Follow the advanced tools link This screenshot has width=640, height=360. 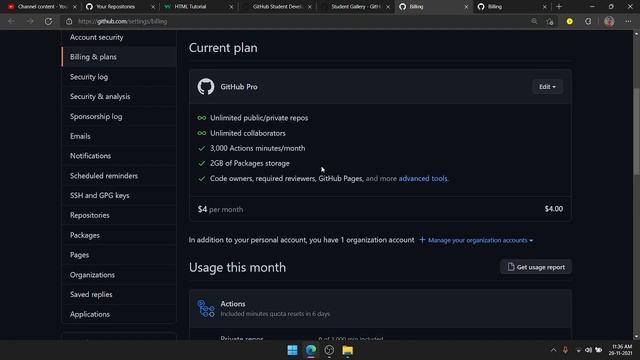(423, 178)
